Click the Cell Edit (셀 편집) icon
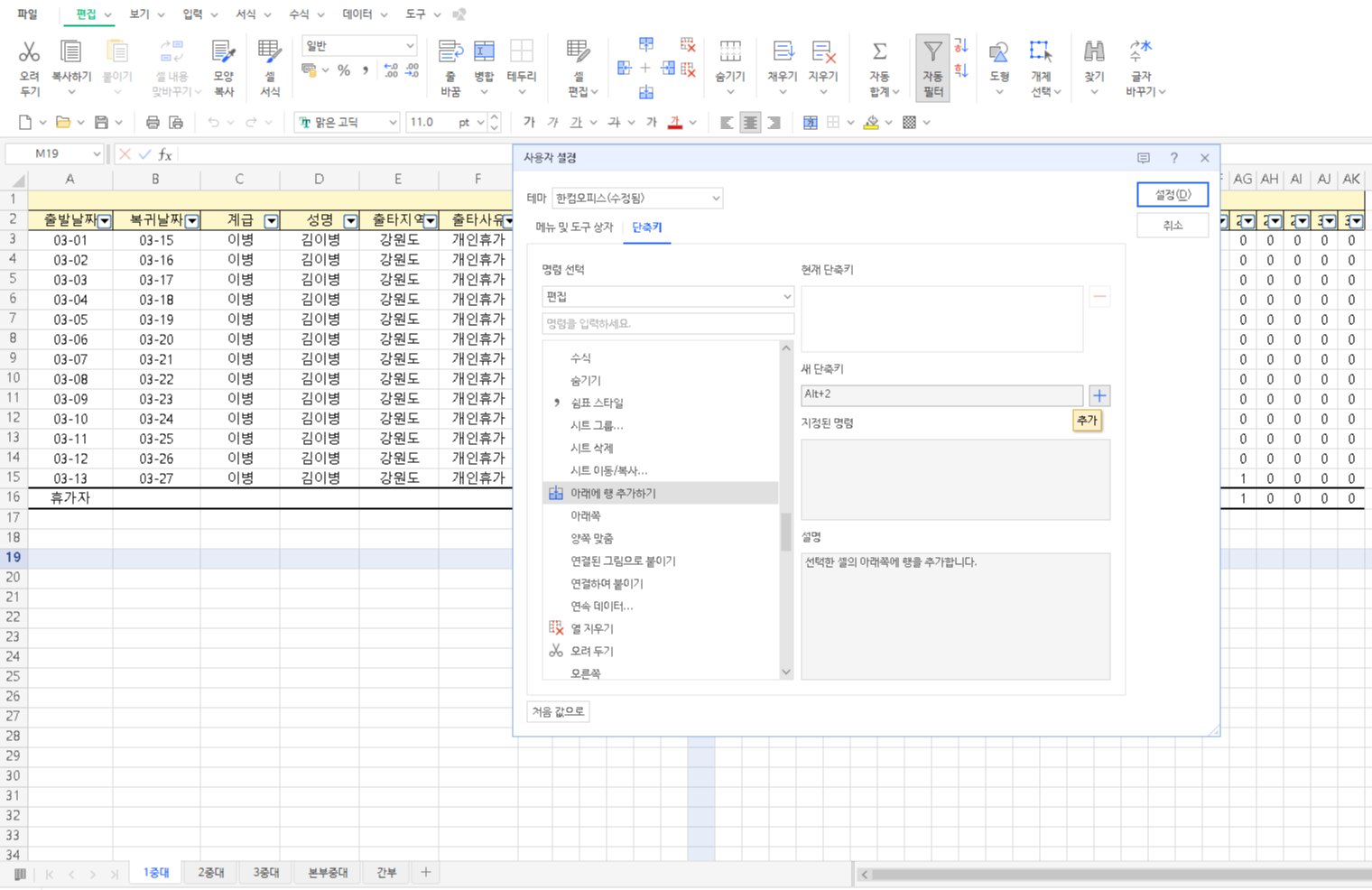The width and height of the screenshot is (1372, 890). click(x=578, y=52)
